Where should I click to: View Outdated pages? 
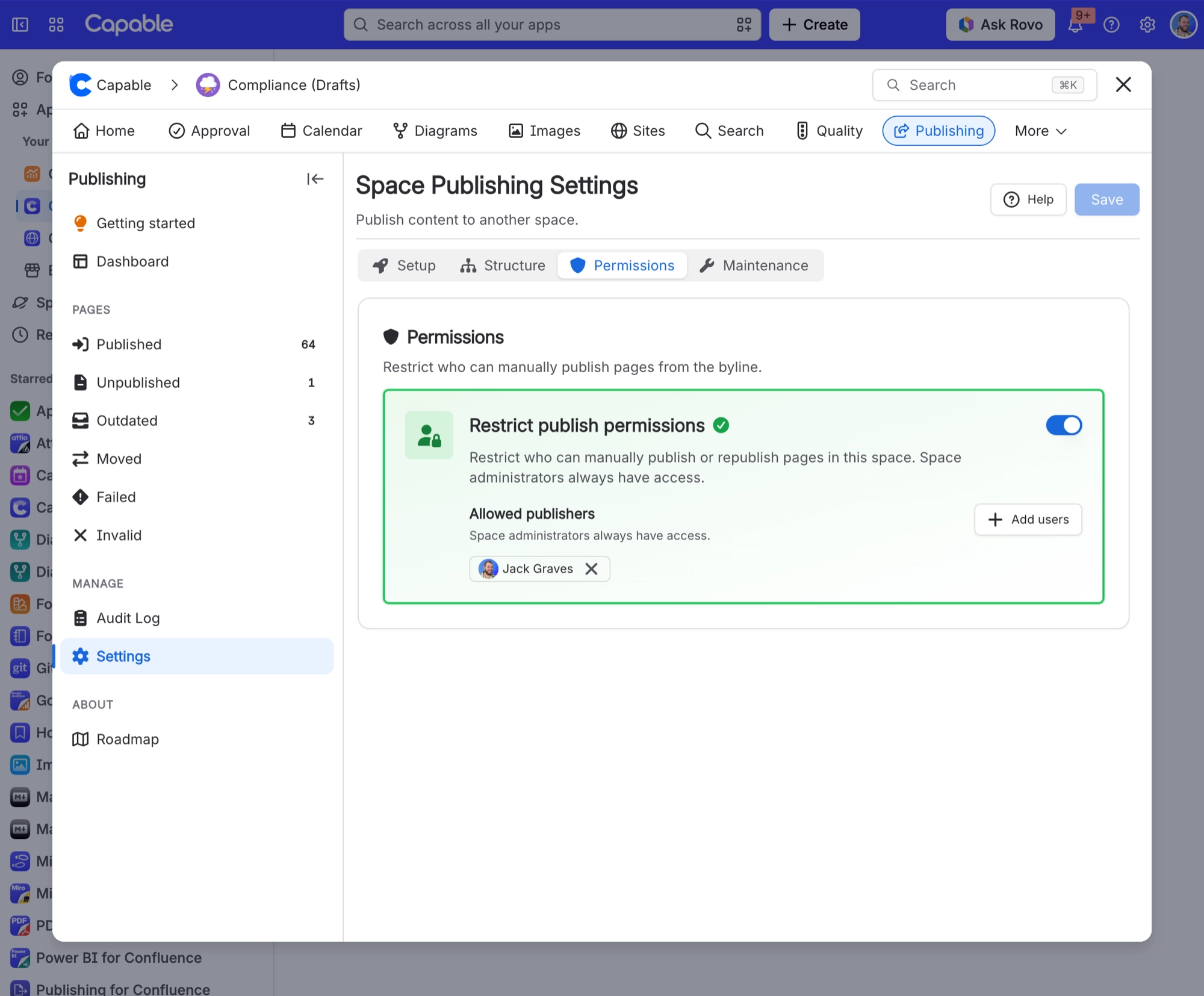point(196,420)
